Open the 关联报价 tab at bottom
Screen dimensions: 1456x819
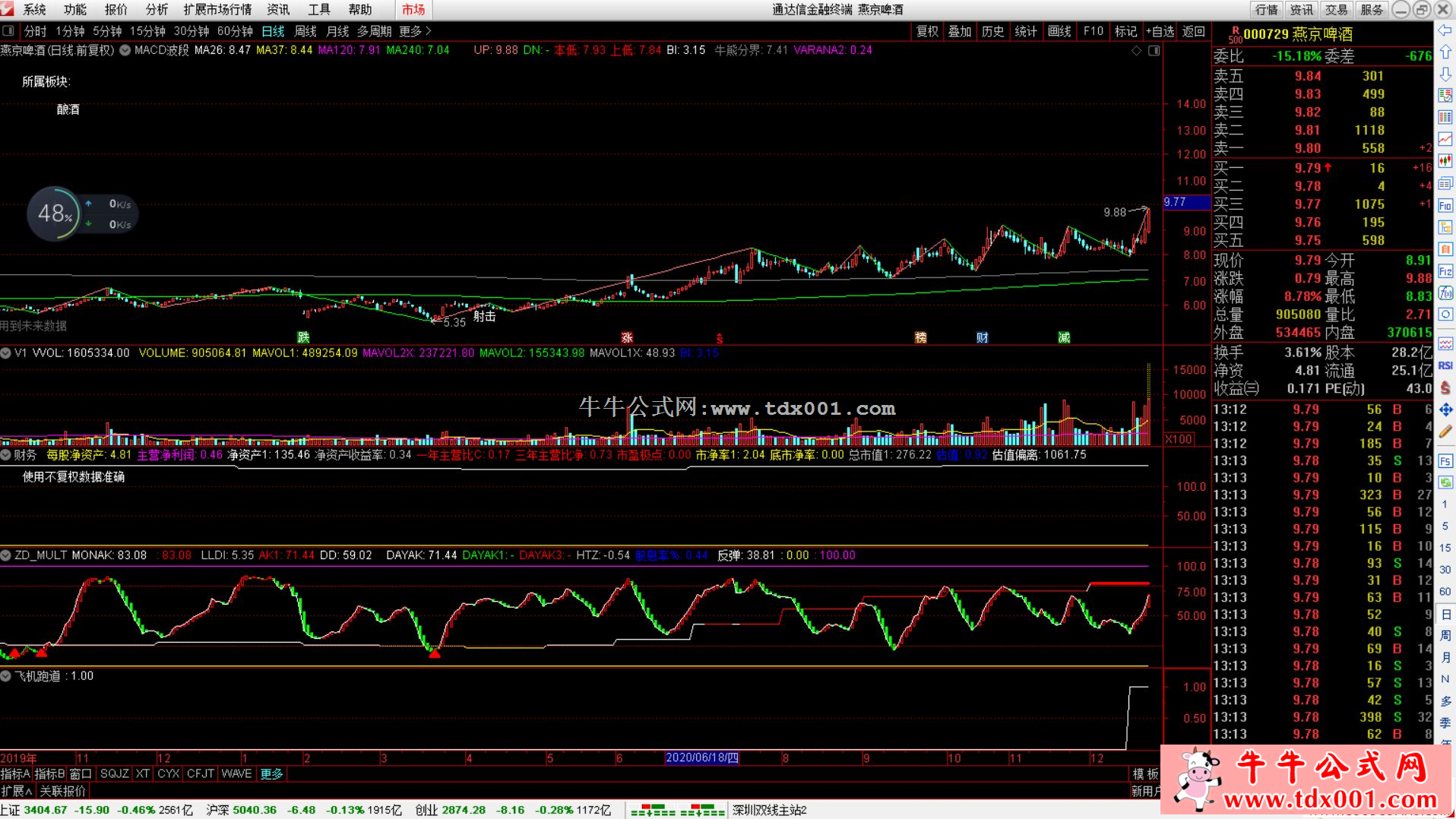pos(62,792)
